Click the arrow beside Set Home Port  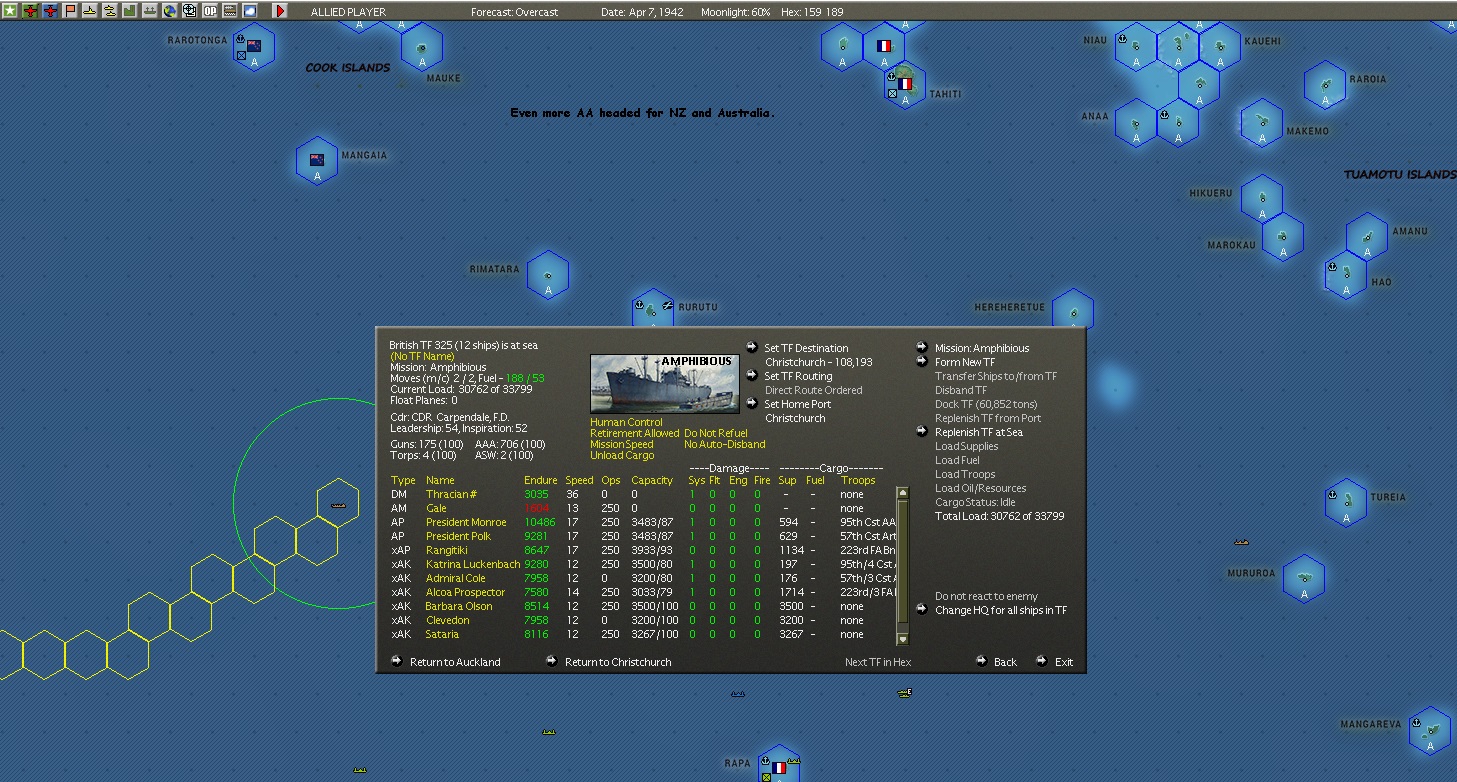752,404
